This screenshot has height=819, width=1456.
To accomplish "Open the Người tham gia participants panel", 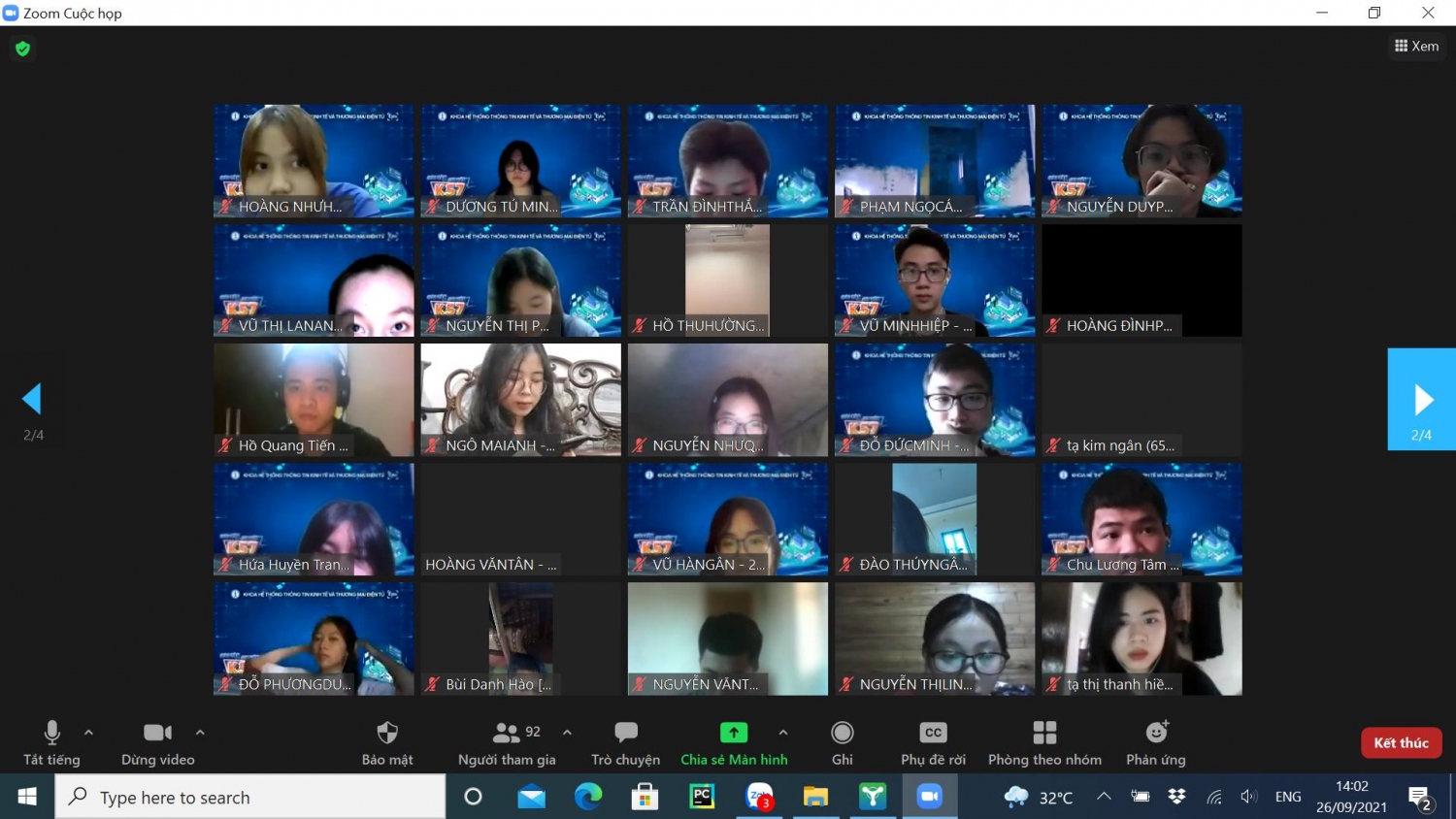I will click(x=507, y=734).
